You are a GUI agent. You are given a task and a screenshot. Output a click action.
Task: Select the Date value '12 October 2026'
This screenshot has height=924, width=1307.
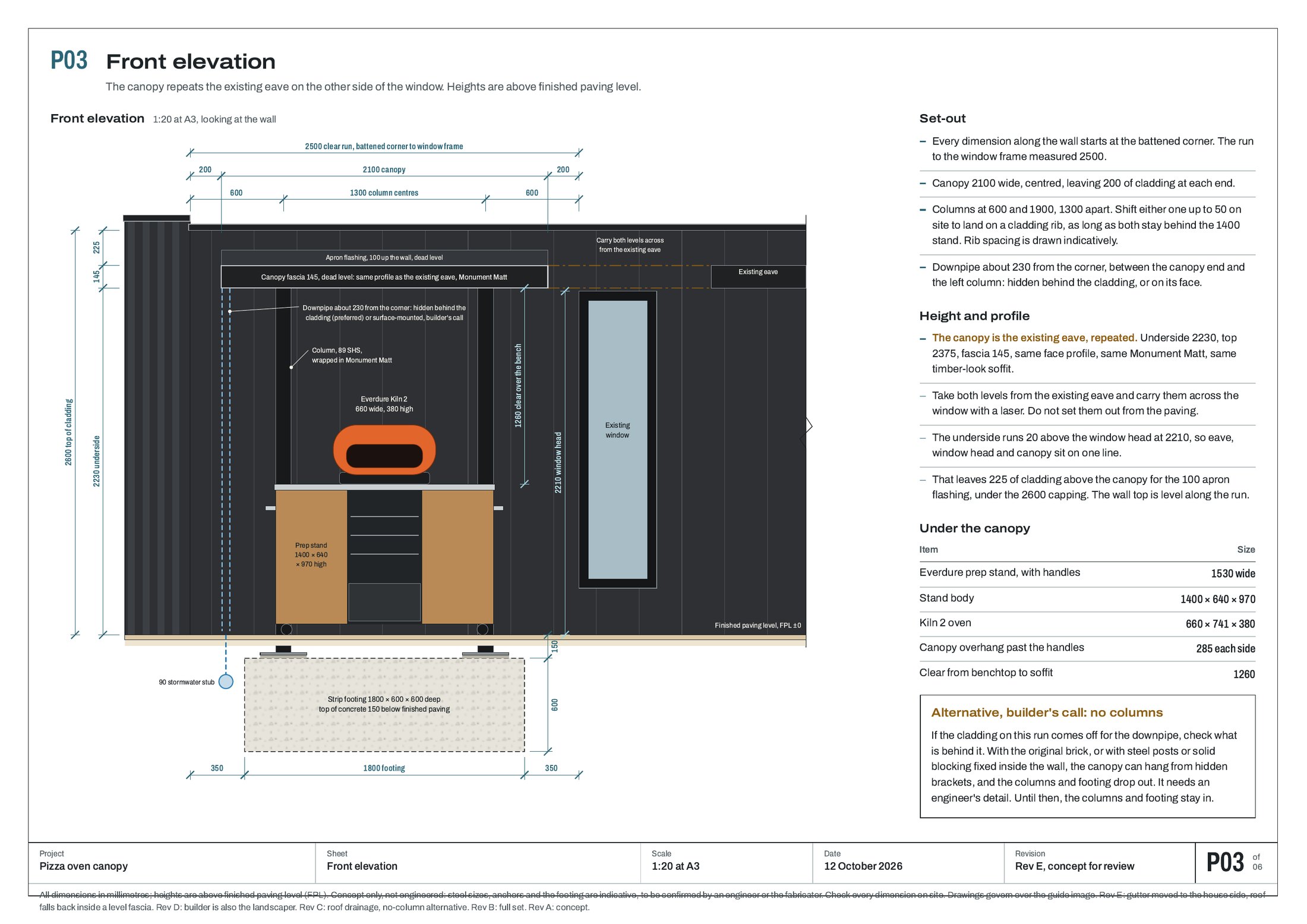tap(863, 866)
